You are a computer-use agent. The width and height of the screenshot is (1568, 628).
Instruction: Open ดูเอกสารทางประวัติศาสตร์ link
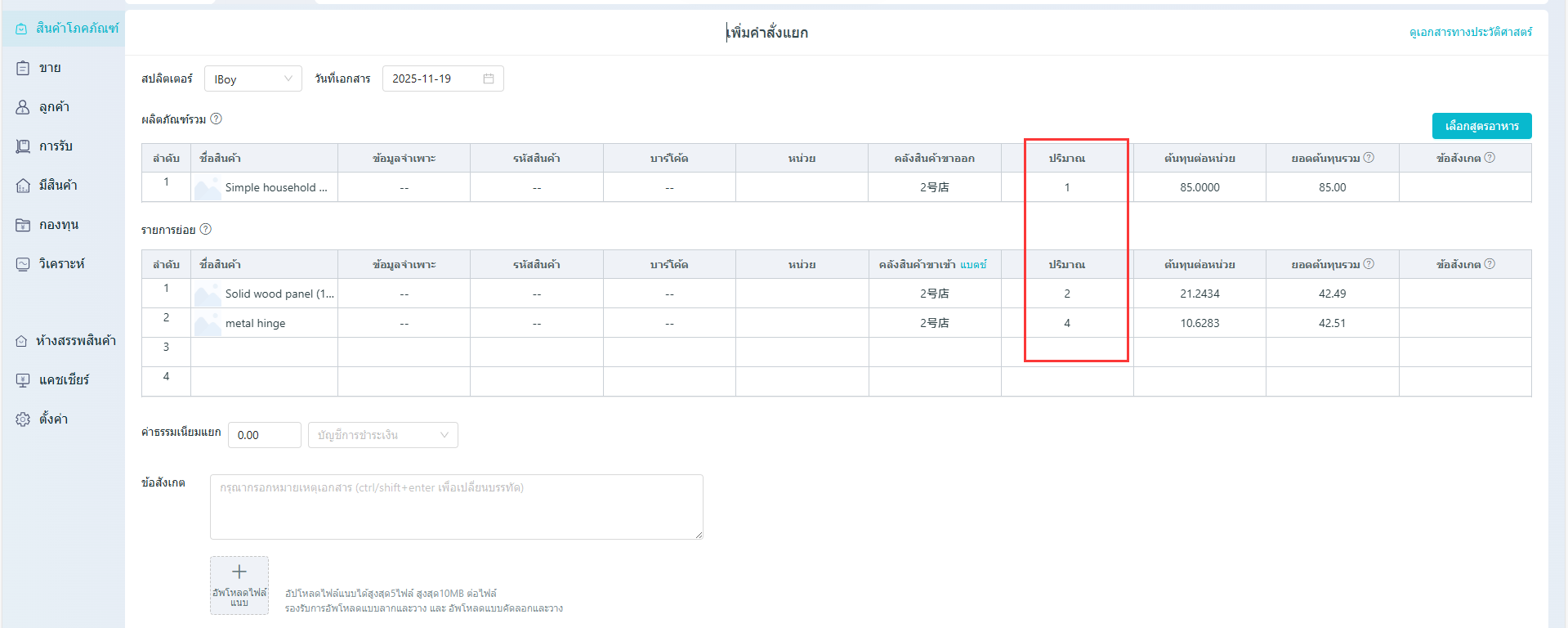[x=1470, y=32]
